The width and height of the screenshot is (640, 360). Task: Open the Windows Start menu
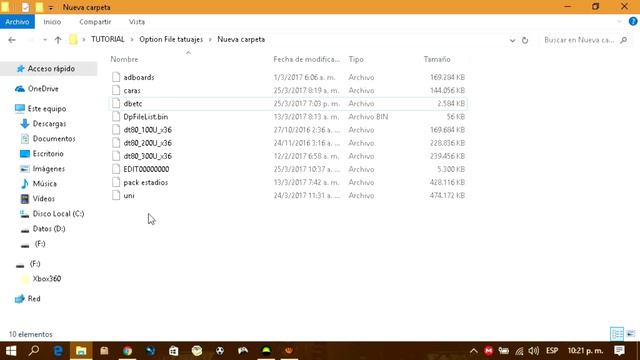(x=11, y=351)
